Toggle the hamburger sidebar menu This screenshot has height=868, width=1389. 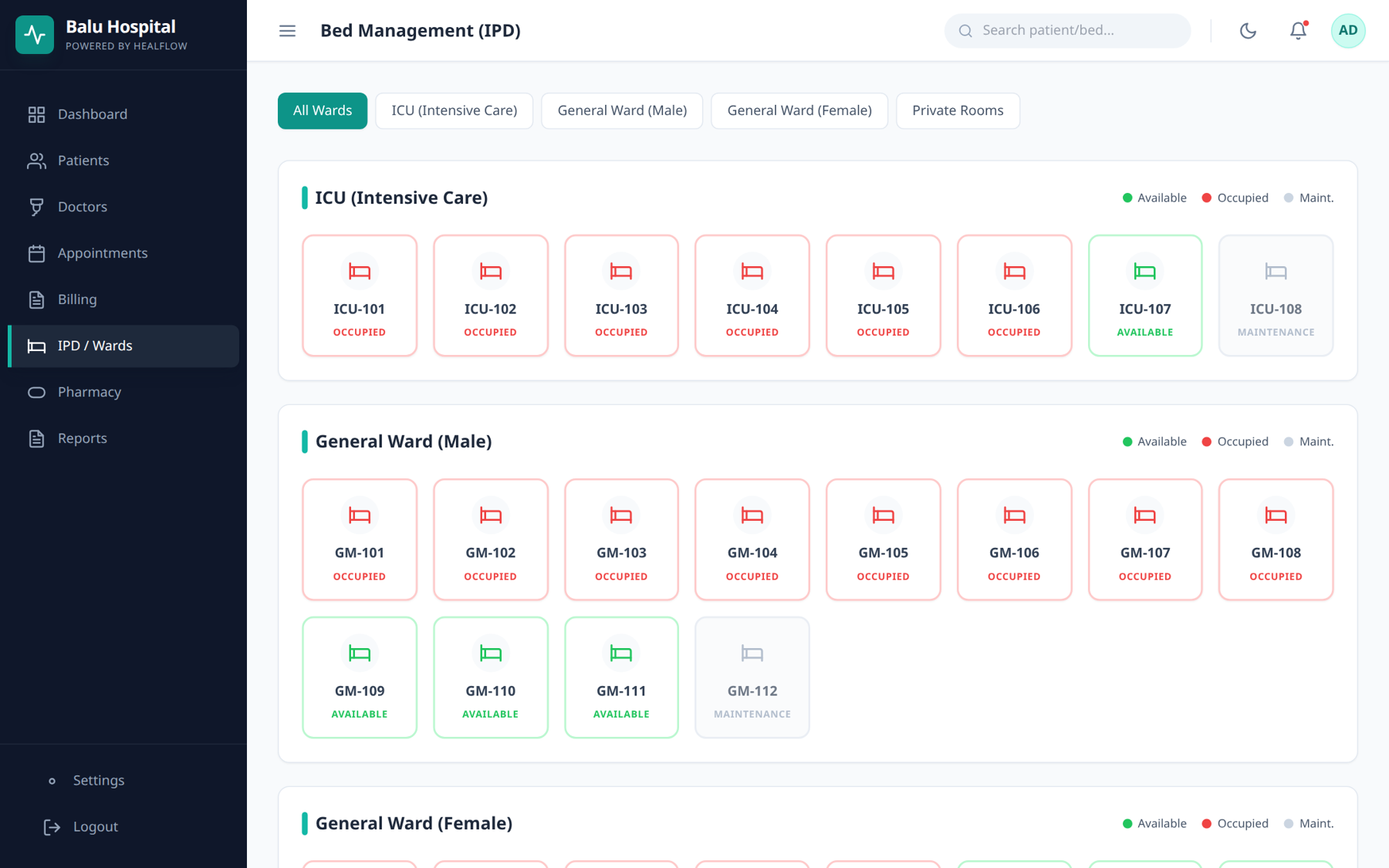click(x=287, y=31)
